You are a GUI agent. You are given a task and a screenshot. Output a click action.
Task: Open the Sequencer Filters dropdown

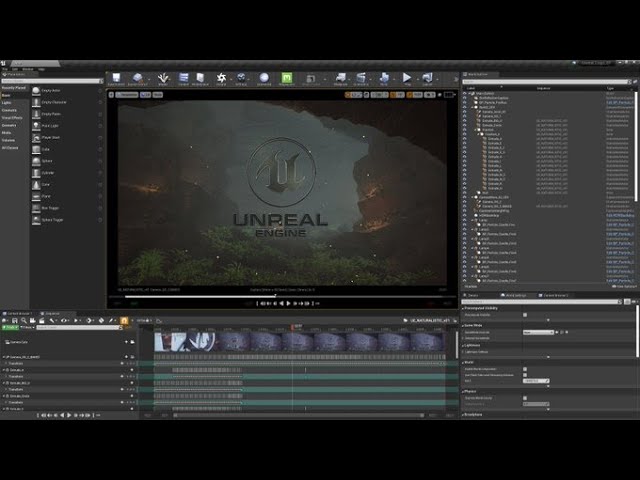[27, 327]
